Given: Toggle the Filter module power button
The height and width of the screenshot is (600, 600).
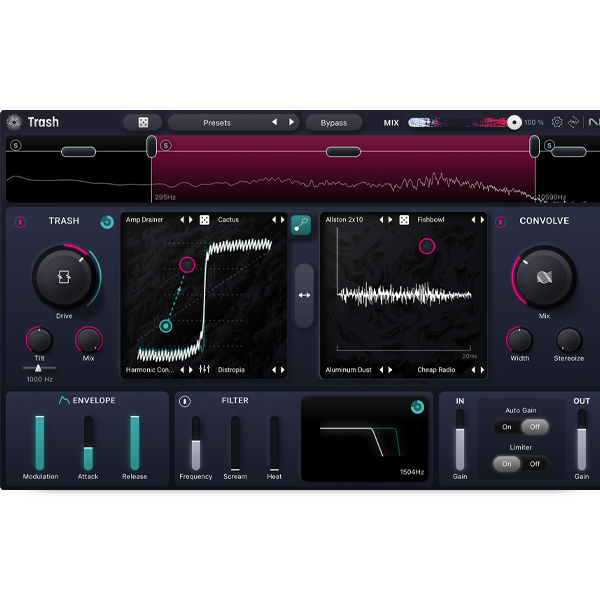Looking at the screenshot, I should tap(184, 401).
